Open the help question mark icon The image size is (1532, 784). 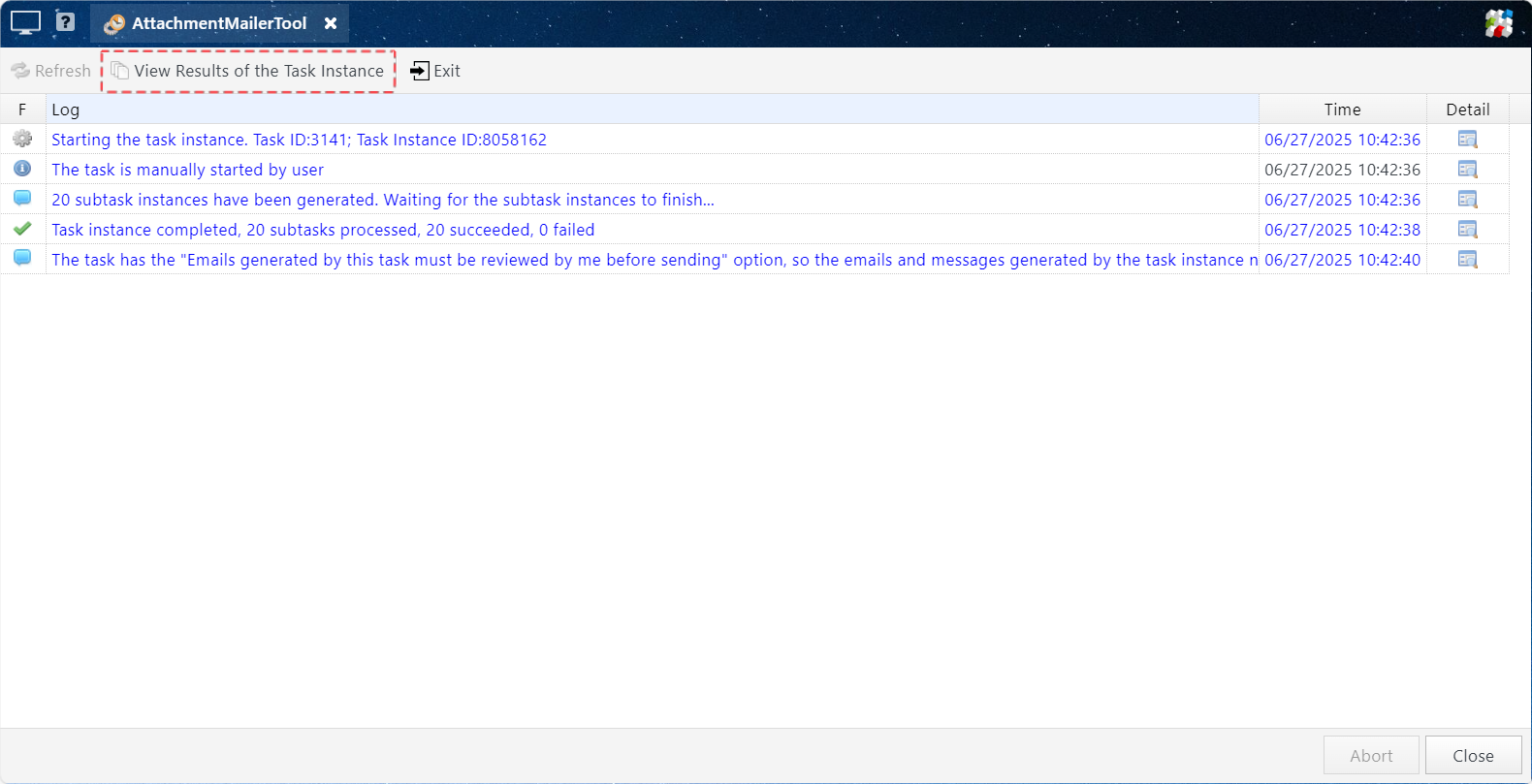pos(65,21)
